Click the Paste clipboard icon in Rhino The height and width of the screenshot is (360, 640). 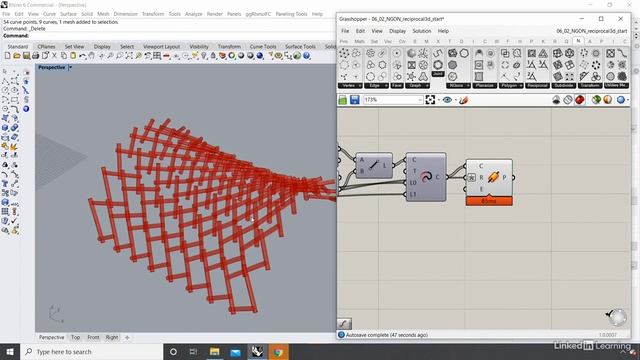coord(73,56)
